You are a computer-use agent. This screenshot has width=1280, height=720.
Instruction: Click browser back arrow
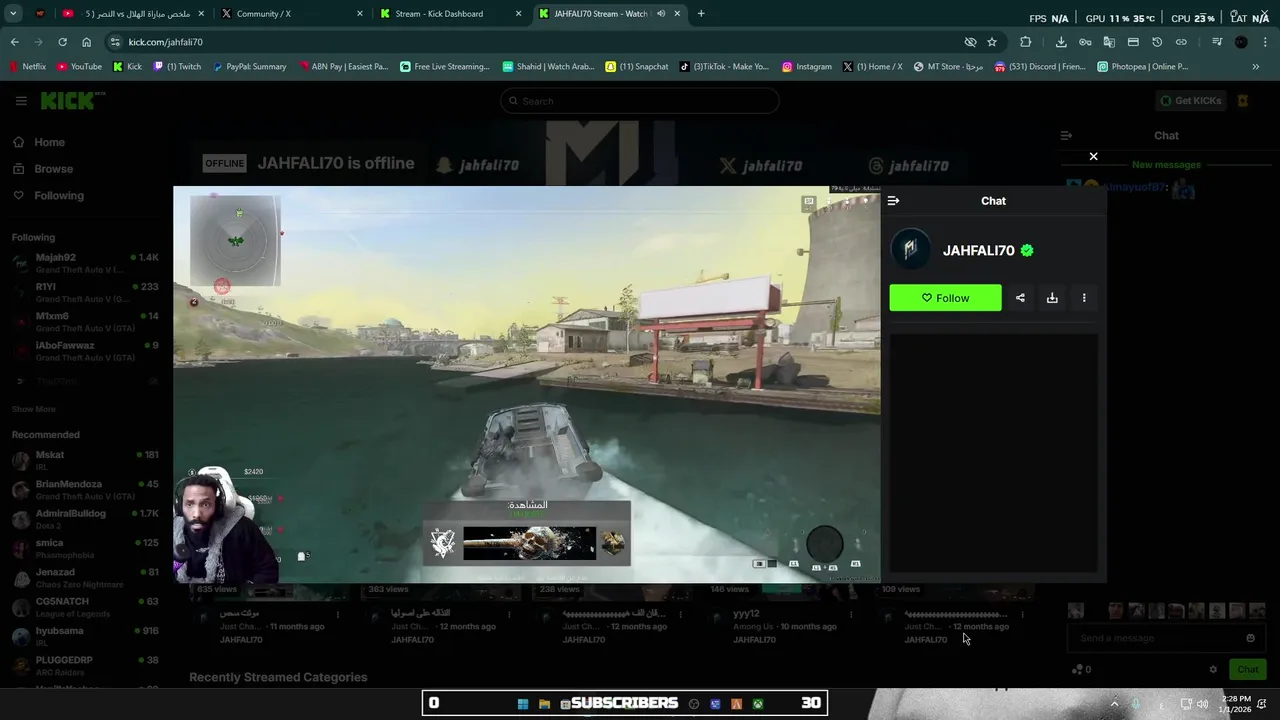[14, 42]
